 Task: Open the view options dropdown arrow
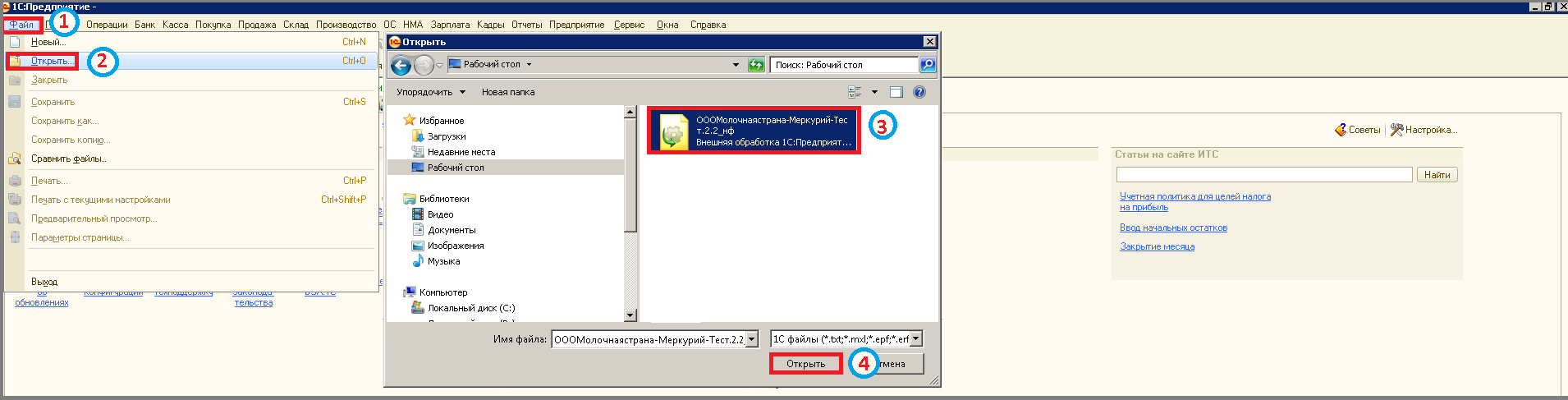(x=874, y=92)
